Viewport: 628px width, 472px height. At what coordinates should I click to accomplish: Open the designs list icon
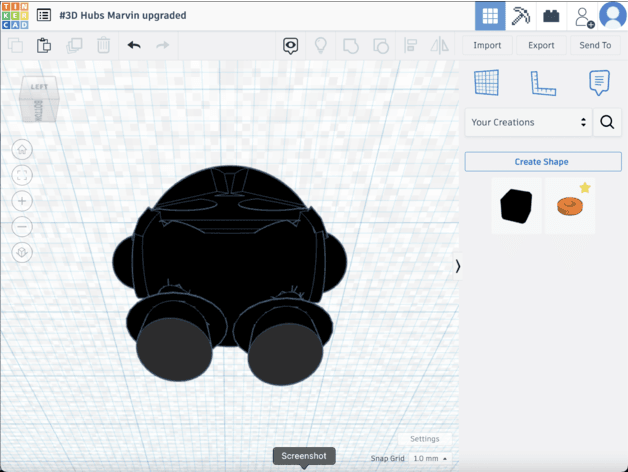44,15
